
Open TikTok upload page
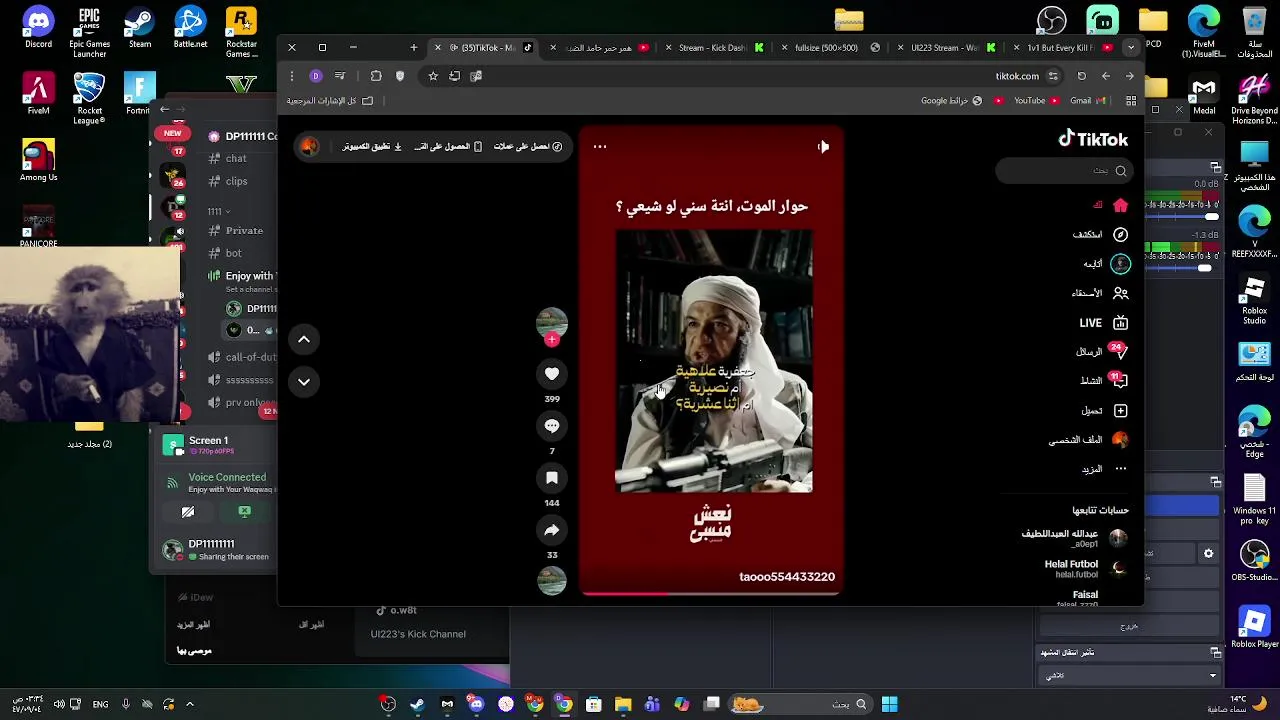[1104, 410]
